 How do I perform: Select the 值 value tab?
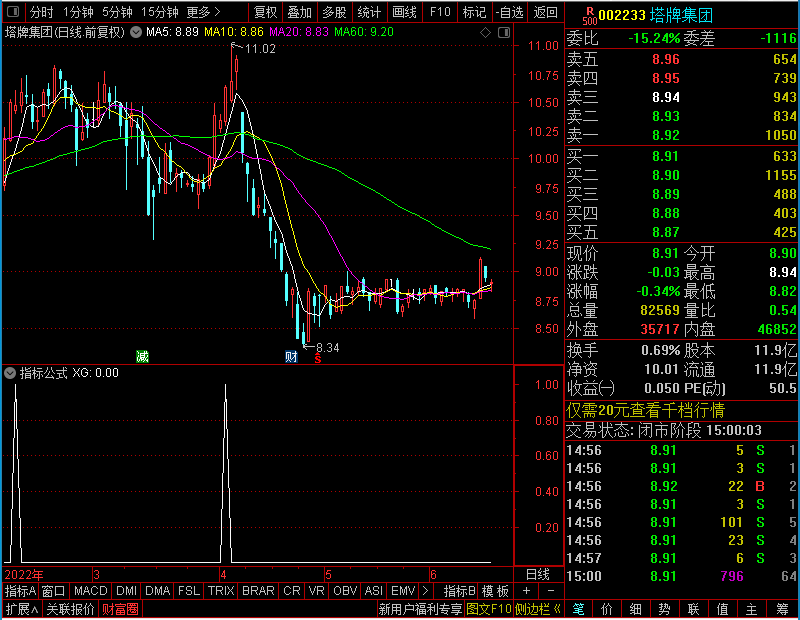[722, 609]
